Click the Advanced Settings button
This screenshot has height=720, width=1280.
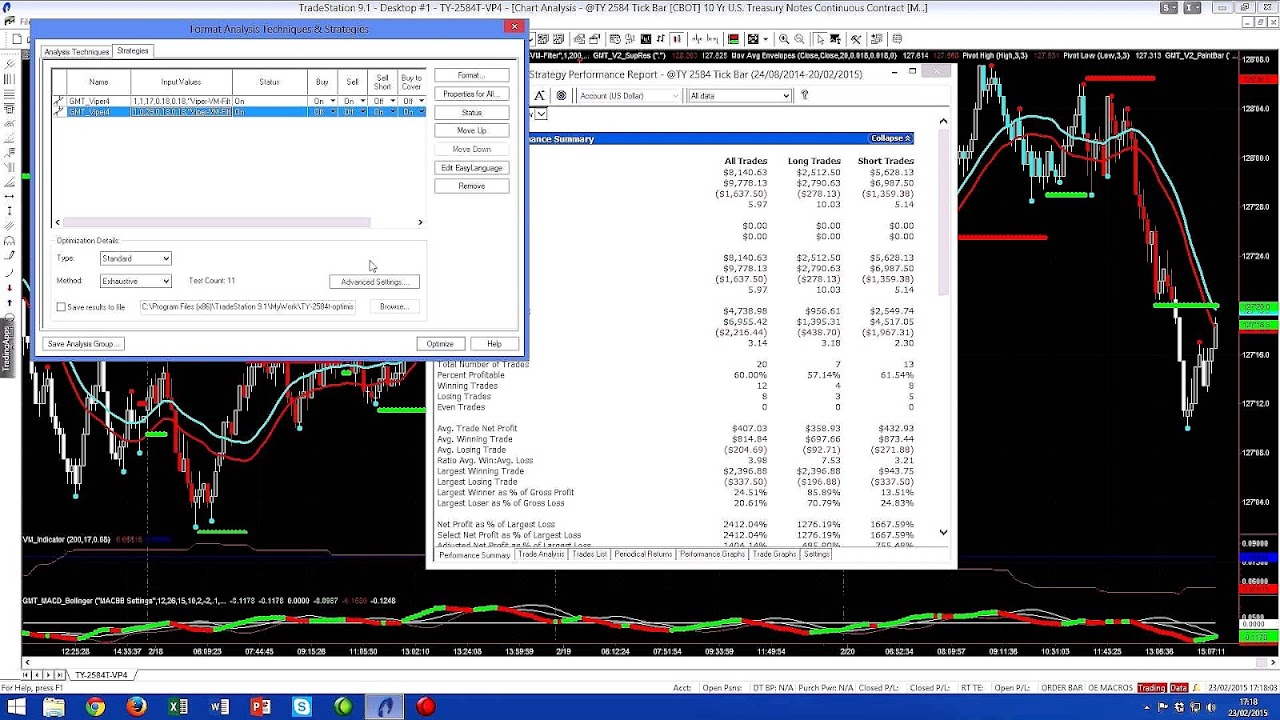374,281
